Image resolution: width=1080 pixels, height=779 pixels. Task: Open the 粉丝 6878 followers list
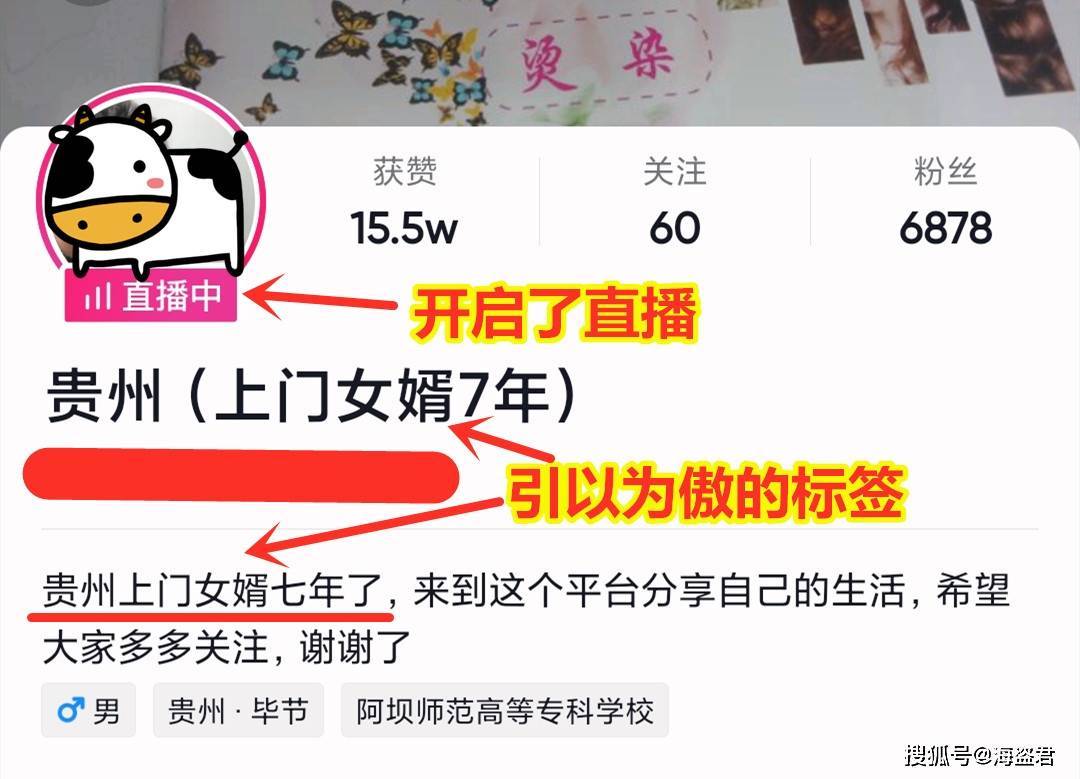945,200
